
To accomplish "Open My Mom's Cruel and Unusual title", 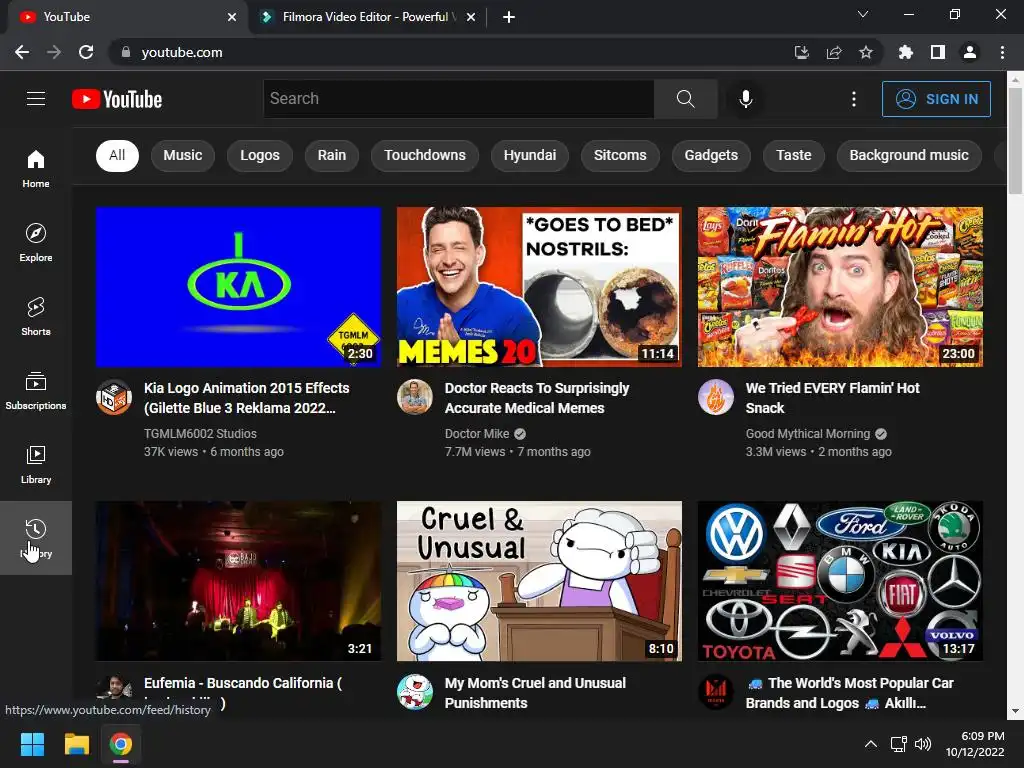I will tap(536, 693).
